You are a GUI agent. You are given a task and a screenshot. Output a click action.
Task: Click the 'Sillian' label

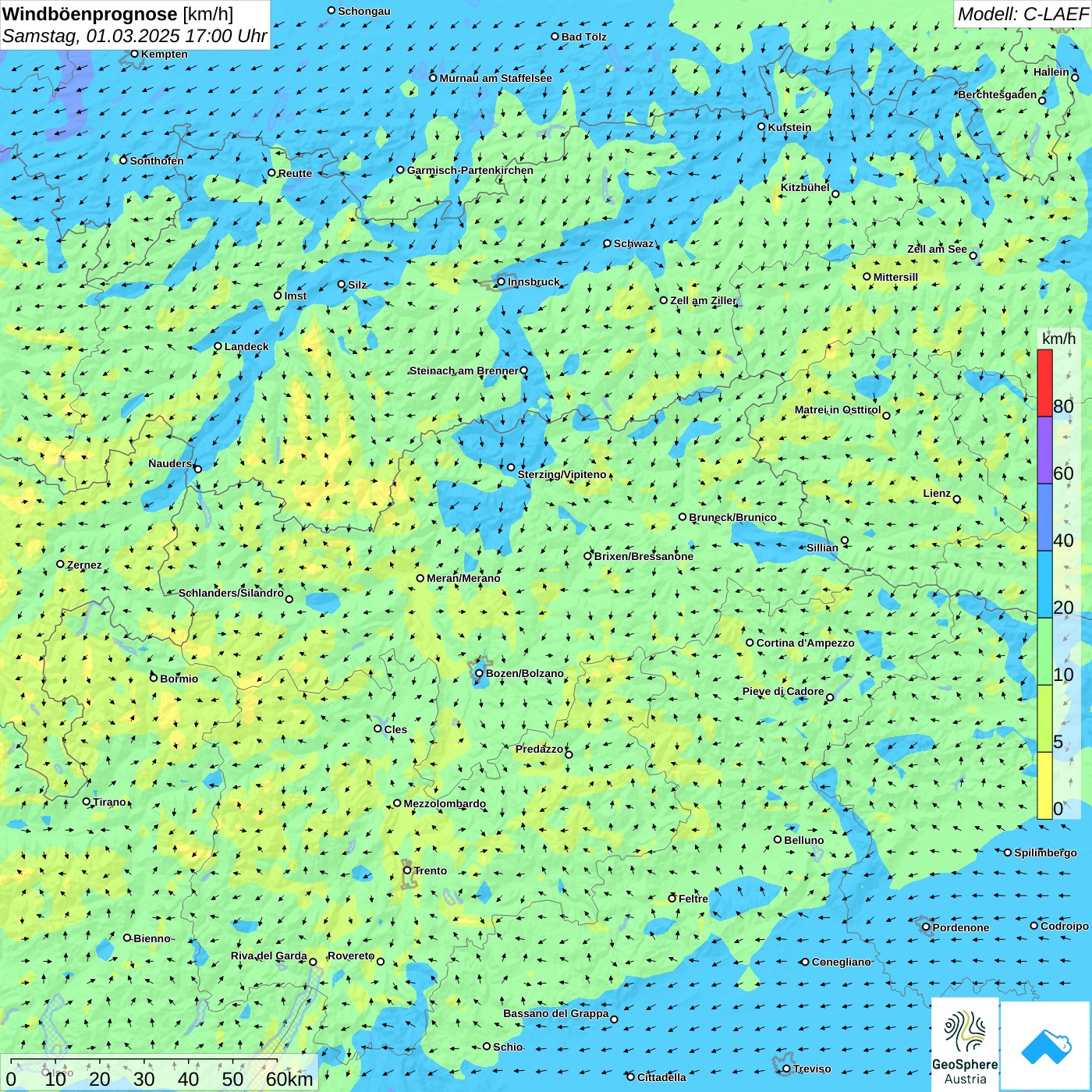822,548
